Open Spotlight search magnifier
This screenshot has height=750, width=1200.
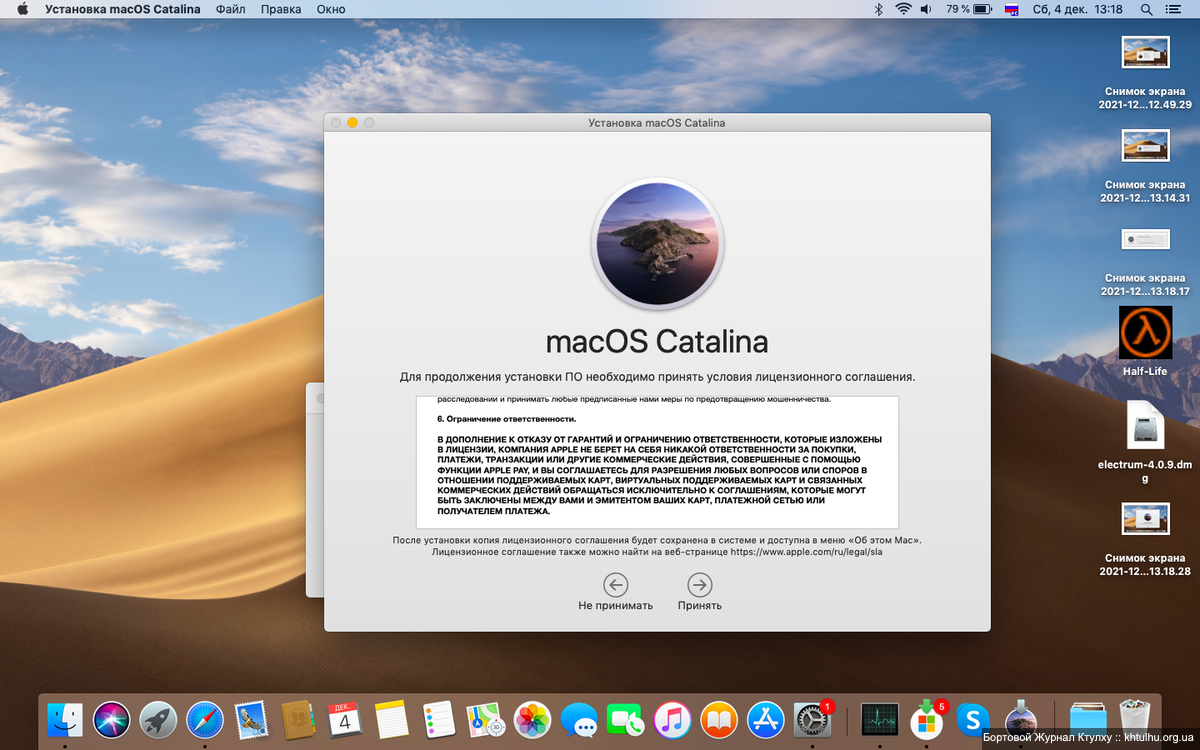pyautogui.click(x=1146, y=9)
